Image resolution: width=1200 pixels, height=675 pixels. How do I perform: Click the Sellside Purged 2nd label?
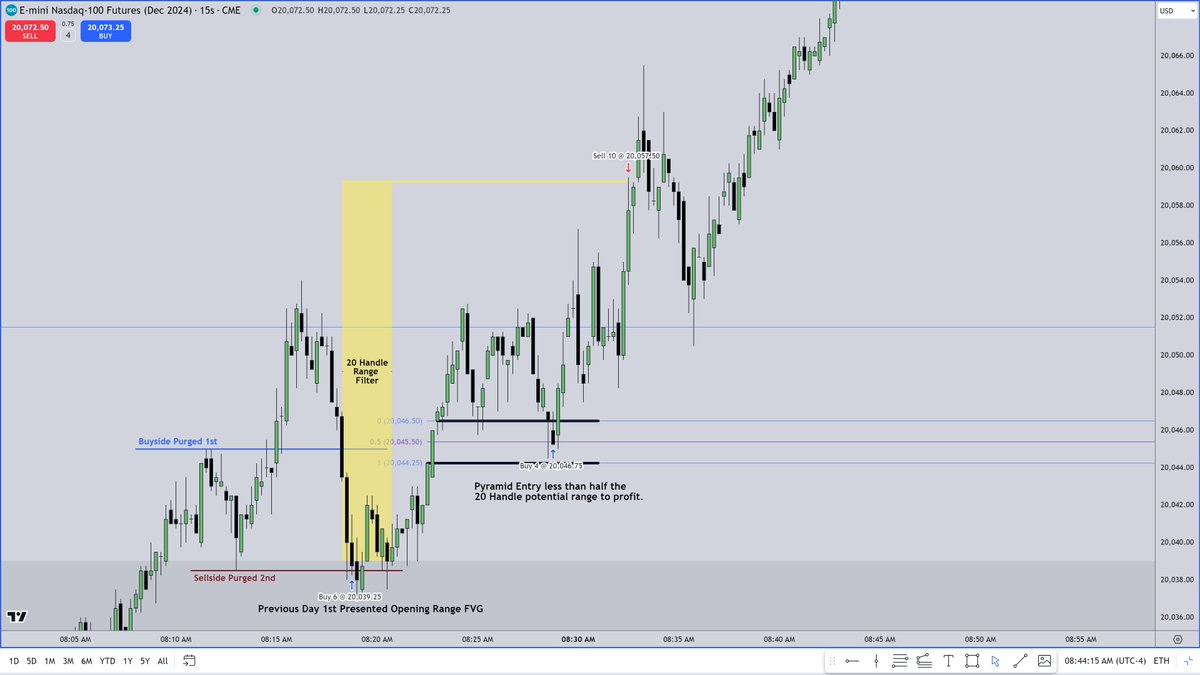[x=234, y=577]
